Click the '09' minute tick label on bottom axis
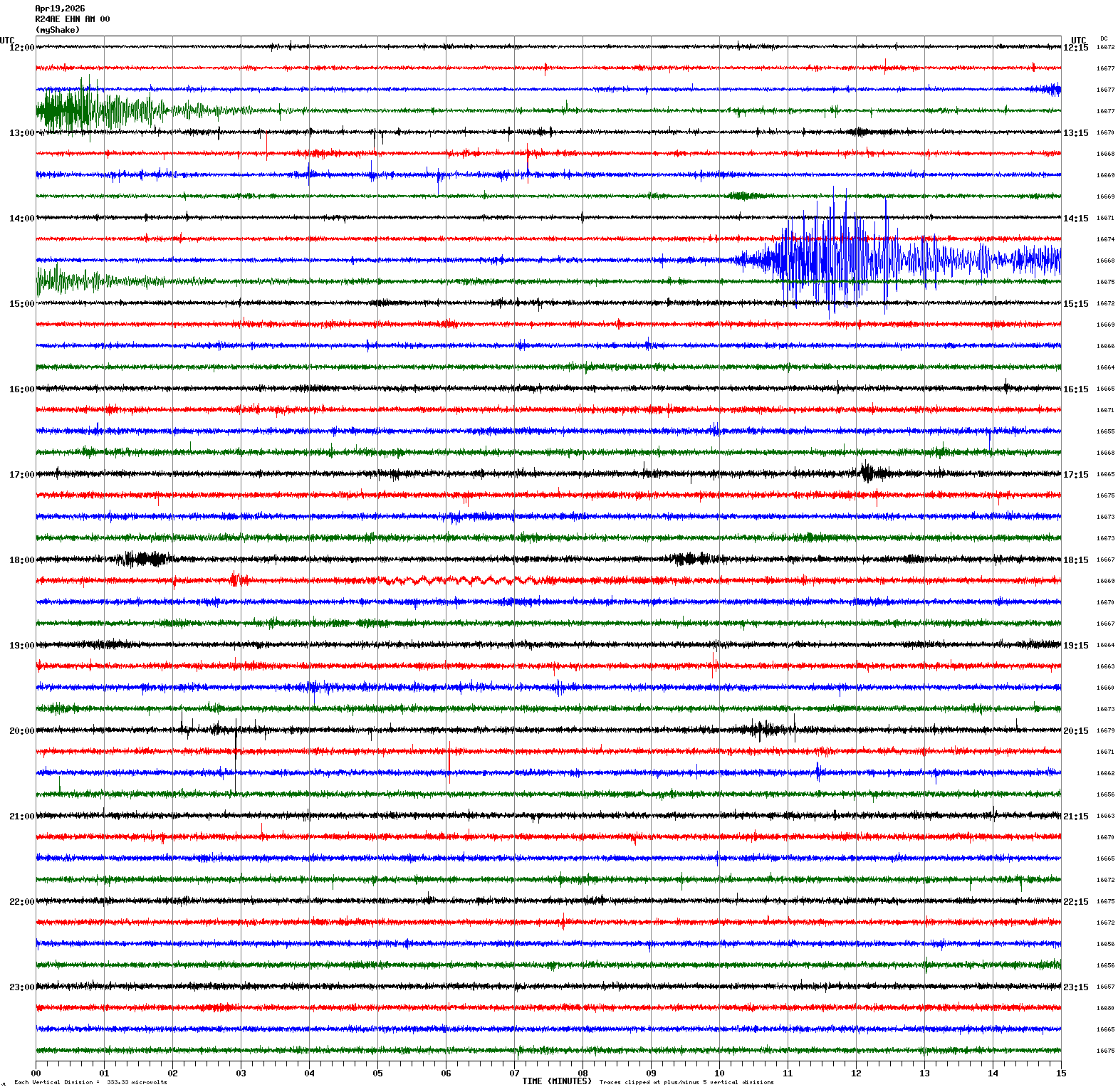The width and height of the screenshot is (1118, 1092). pyautogui.click(x=651, y=1073)
